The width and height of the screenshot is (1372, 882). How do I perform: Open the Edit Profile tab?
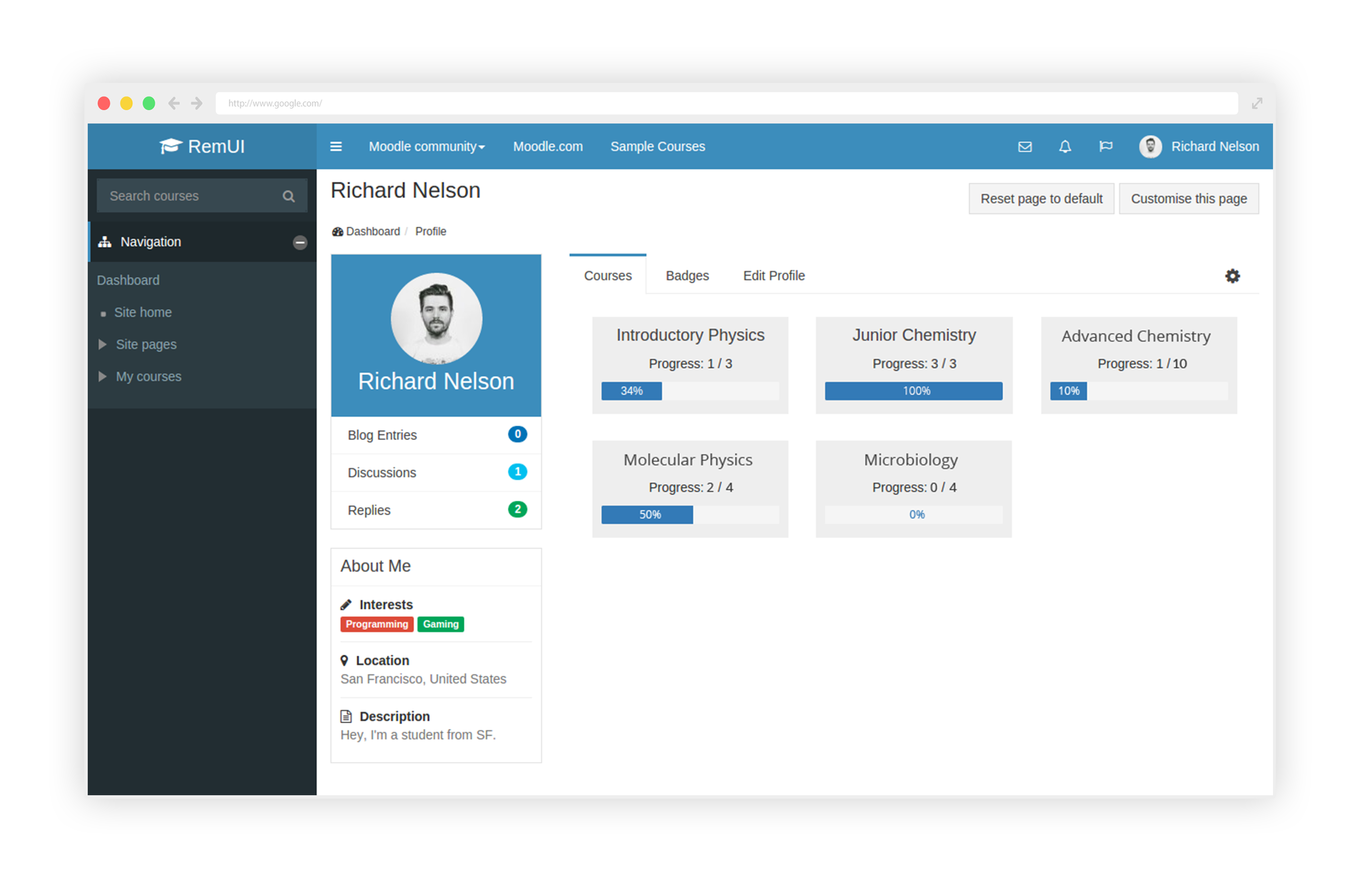pyautogui.click(x=774, y=275)
